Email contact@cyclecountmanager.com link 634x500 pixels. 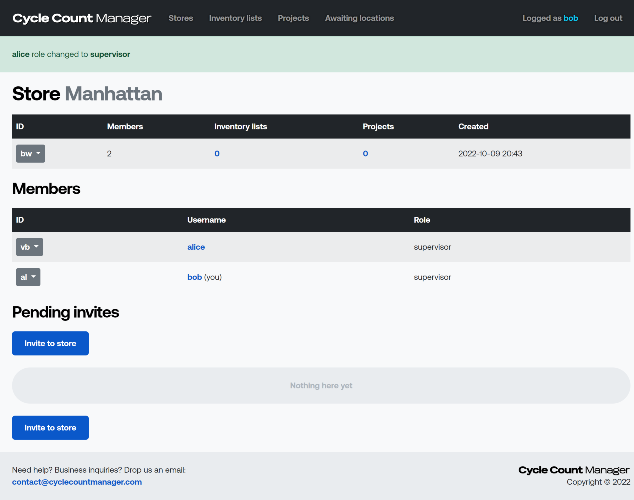pos(77,482)
